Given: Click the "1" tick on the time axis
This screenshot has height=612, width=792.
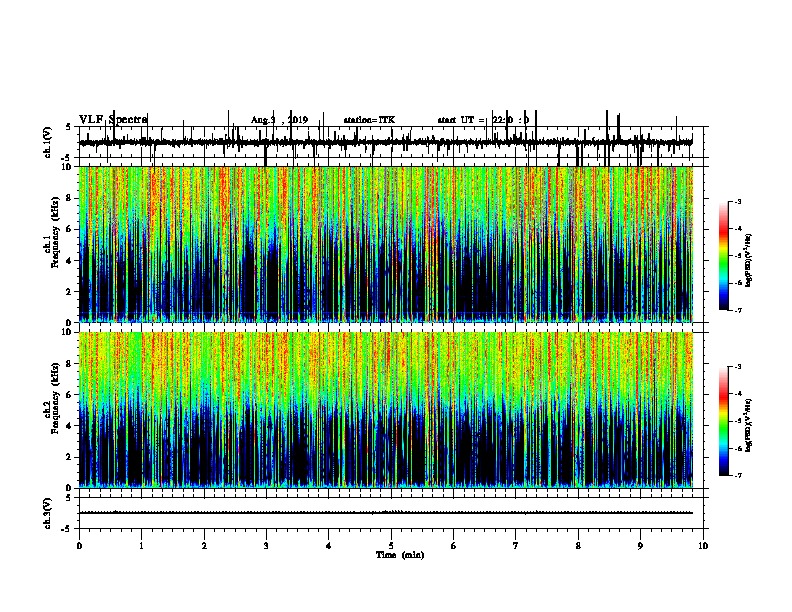Looking at the screenshot, I should pyautogui.click(x=141, y=546).
